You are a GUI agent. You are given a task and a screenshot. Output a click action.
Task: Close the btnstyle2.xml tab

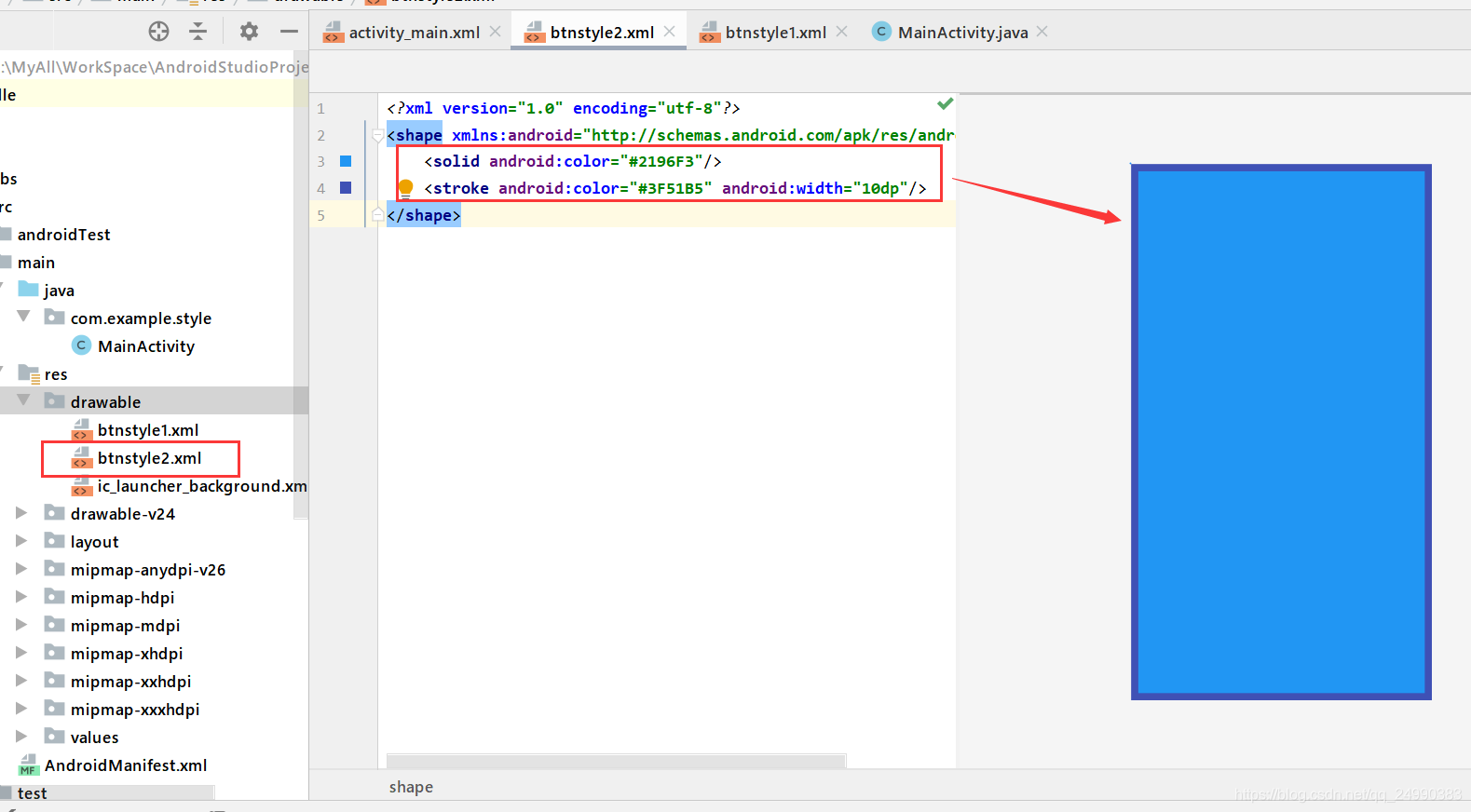[x=670, y=32]
